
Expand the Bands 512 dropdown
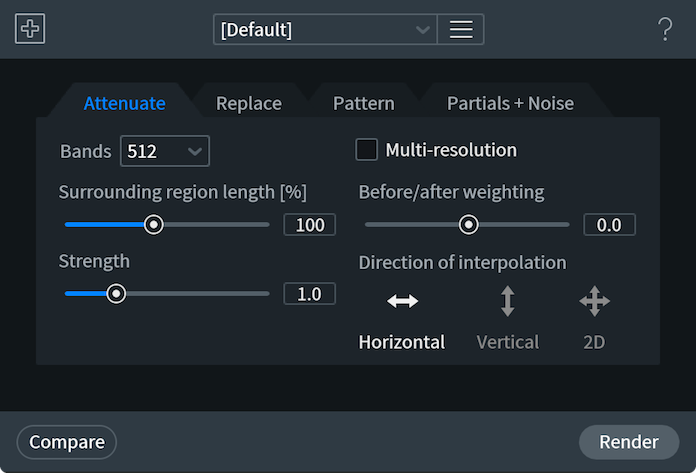click(x=165, y=151)
